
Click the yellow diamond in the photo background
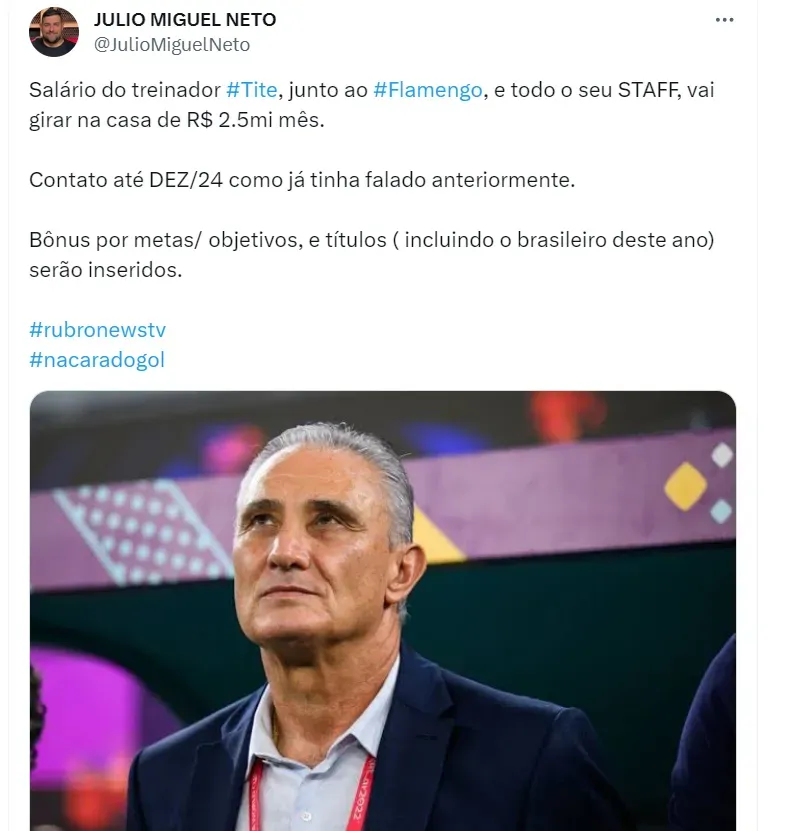pyautogui.click(x=685, y=484)
